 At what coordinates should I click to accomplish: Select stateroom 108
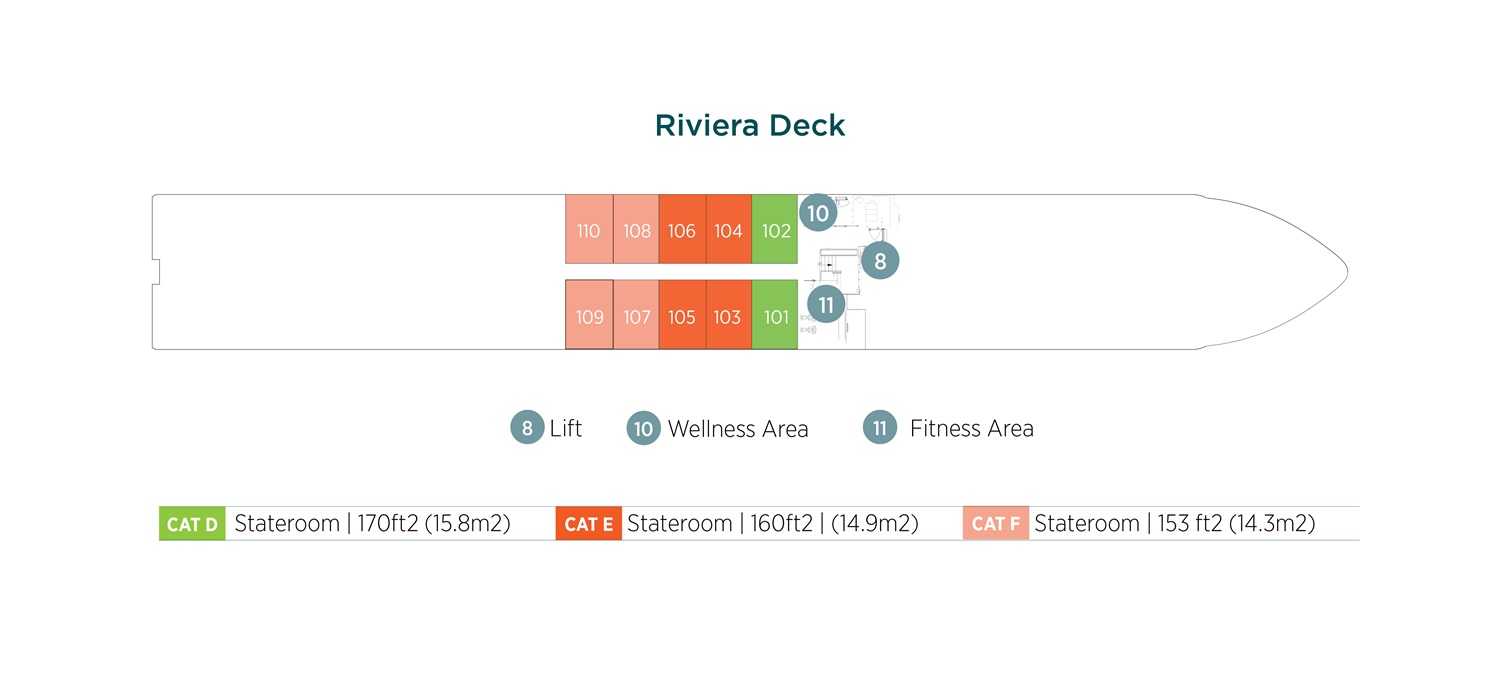pos(636,229)
